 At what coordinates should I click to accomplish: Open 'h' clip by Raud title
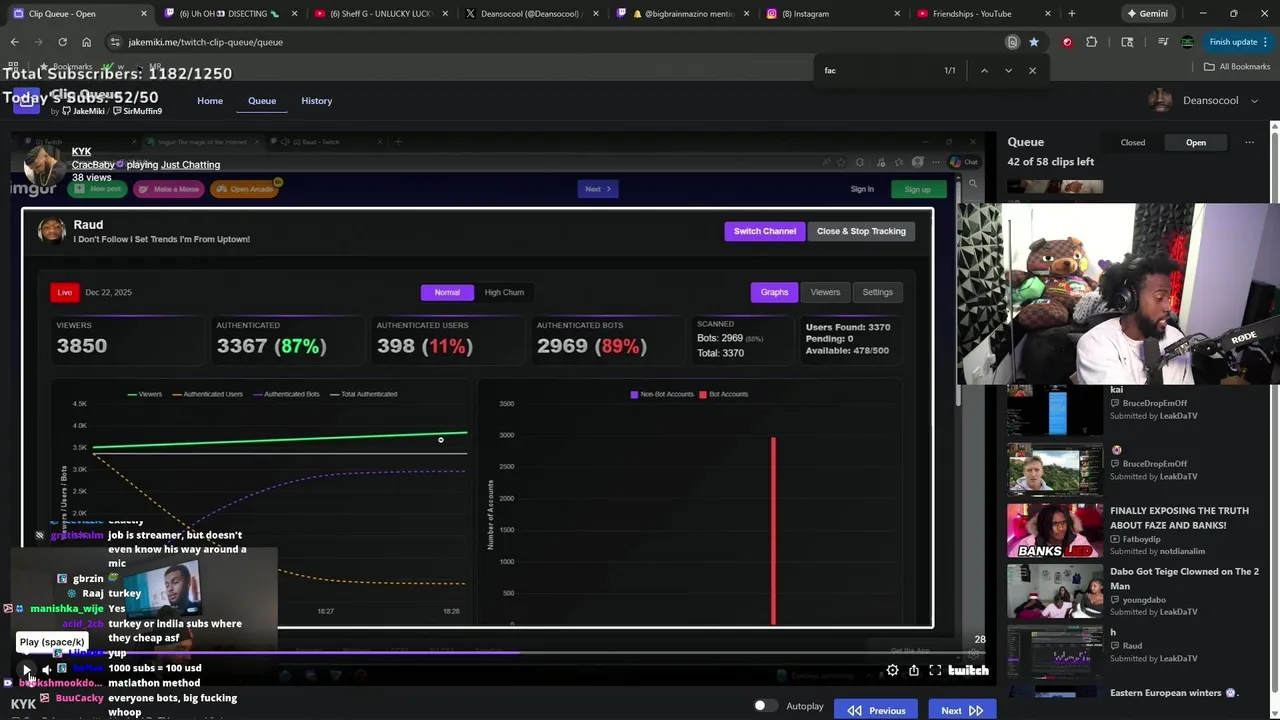click(x=1113, y=632)
